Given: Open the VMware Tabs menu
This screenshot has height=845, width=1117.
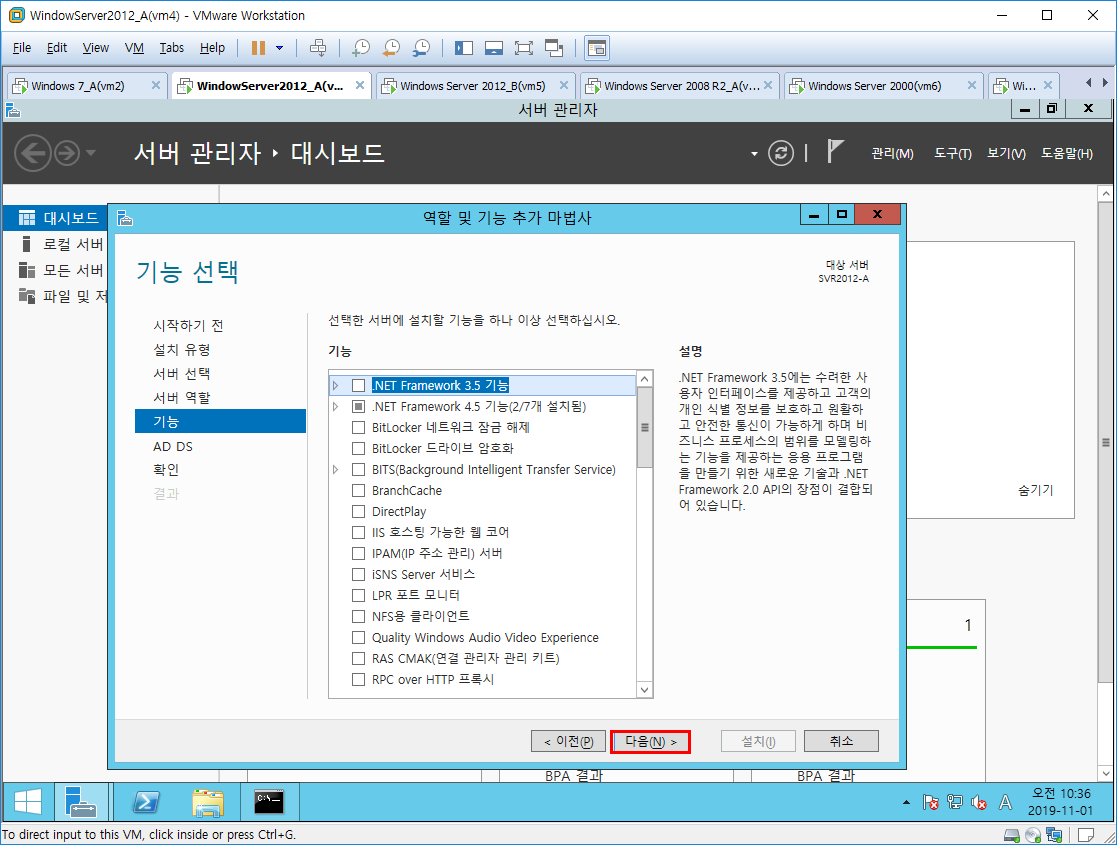Looking at the screenshot, I should 171,48.
